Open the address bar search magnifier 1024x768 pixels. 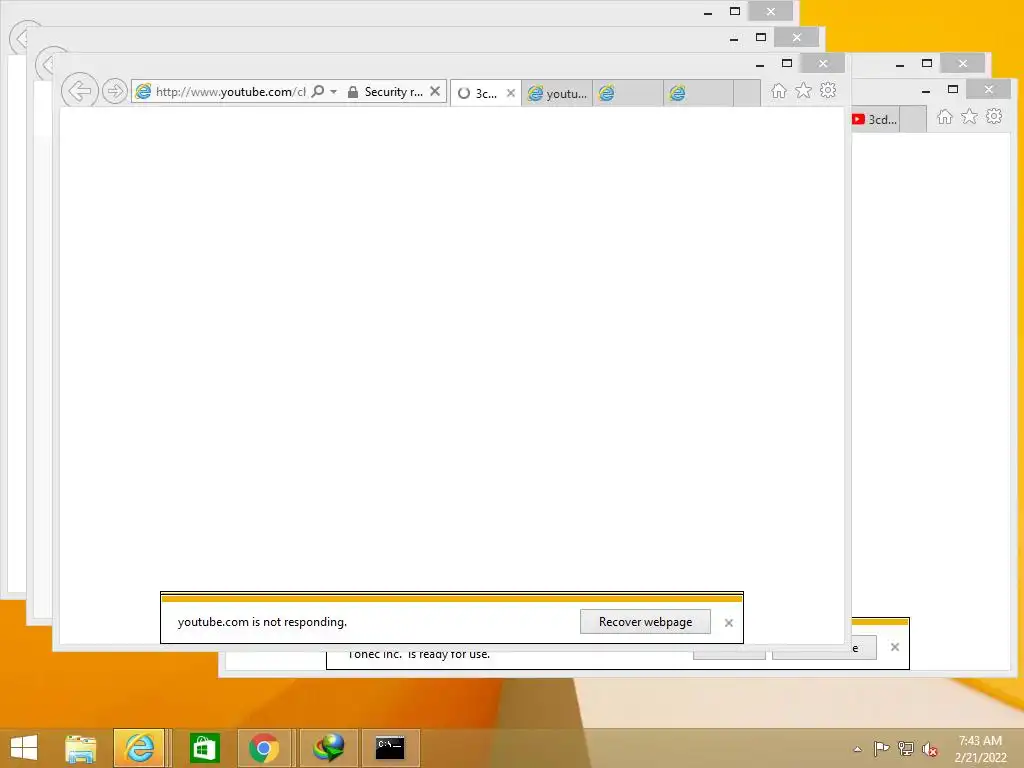click(318, 91)
